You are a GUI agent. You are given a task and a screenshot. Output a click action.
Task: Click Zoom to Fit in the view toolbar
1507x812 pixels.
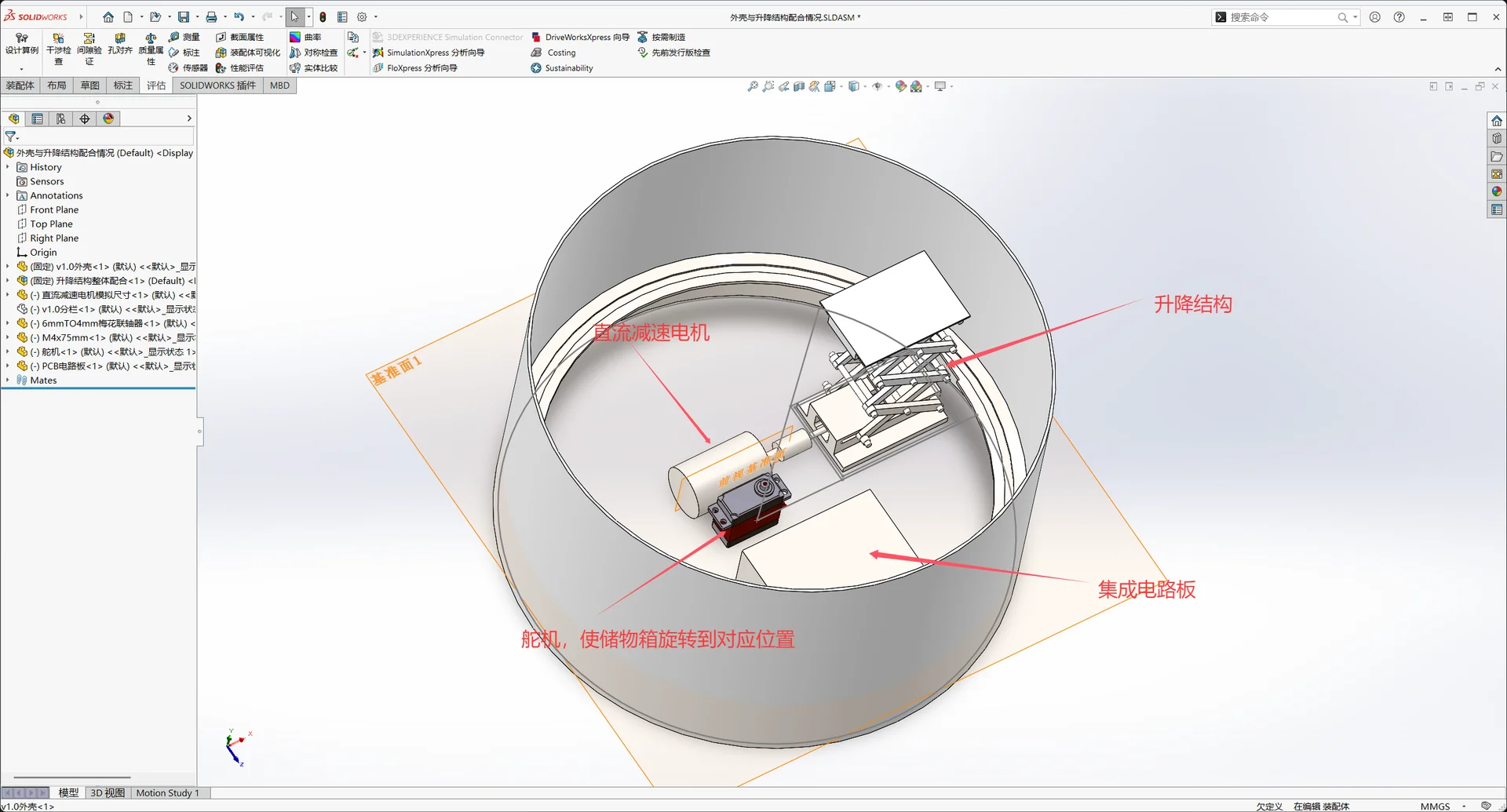pos(752,86)
